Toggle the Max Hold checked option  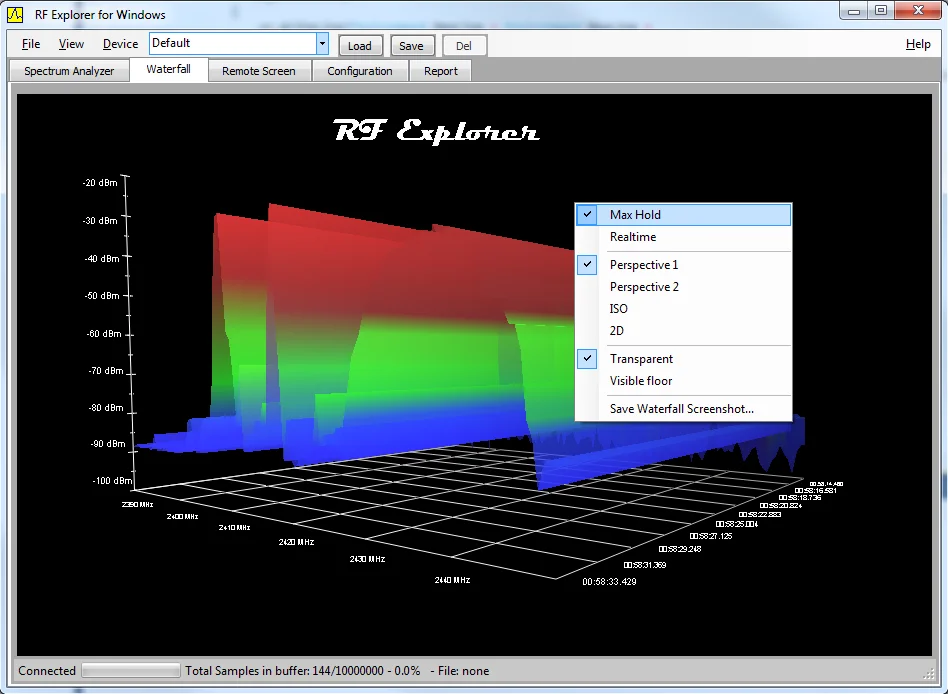[635, 215]
